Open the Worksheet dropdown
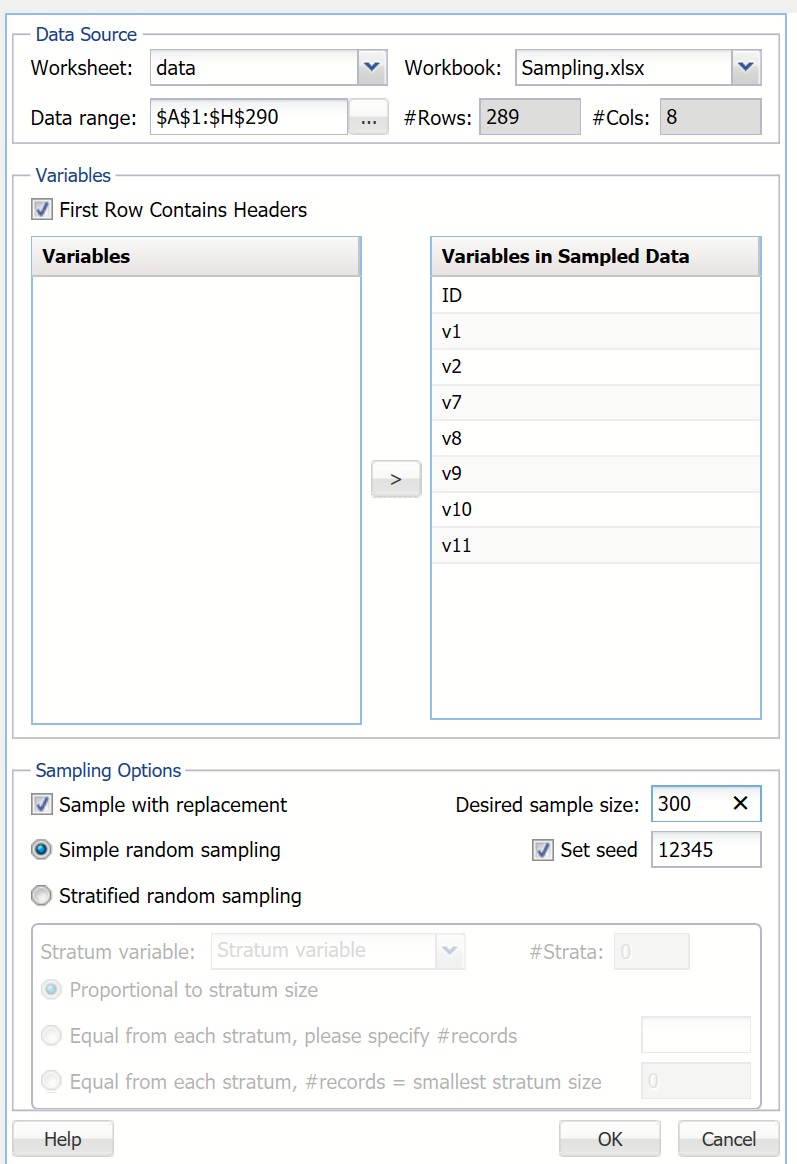The width and height of the screenshot is (797, 1164). [x=371, y=69]
